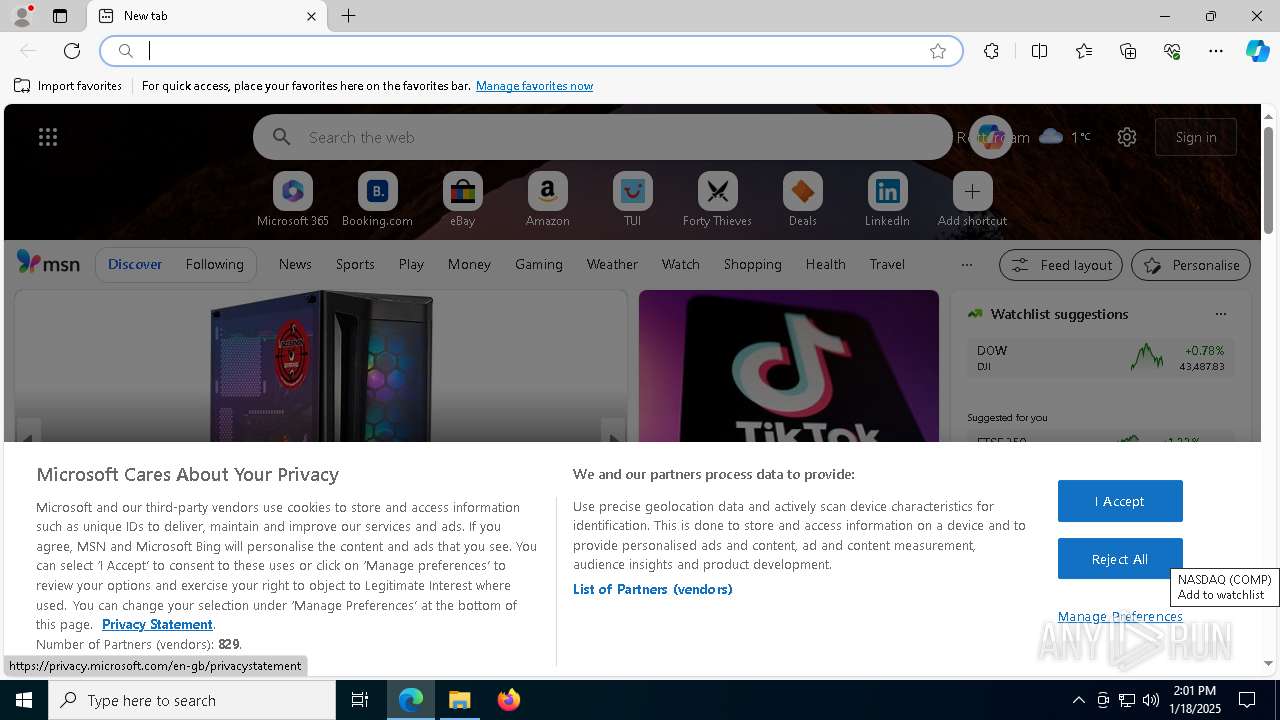Image resolution: width=1280 pixels, height=720 pixels.
Task: Open the Watch menu item
Action: [681, 264]
